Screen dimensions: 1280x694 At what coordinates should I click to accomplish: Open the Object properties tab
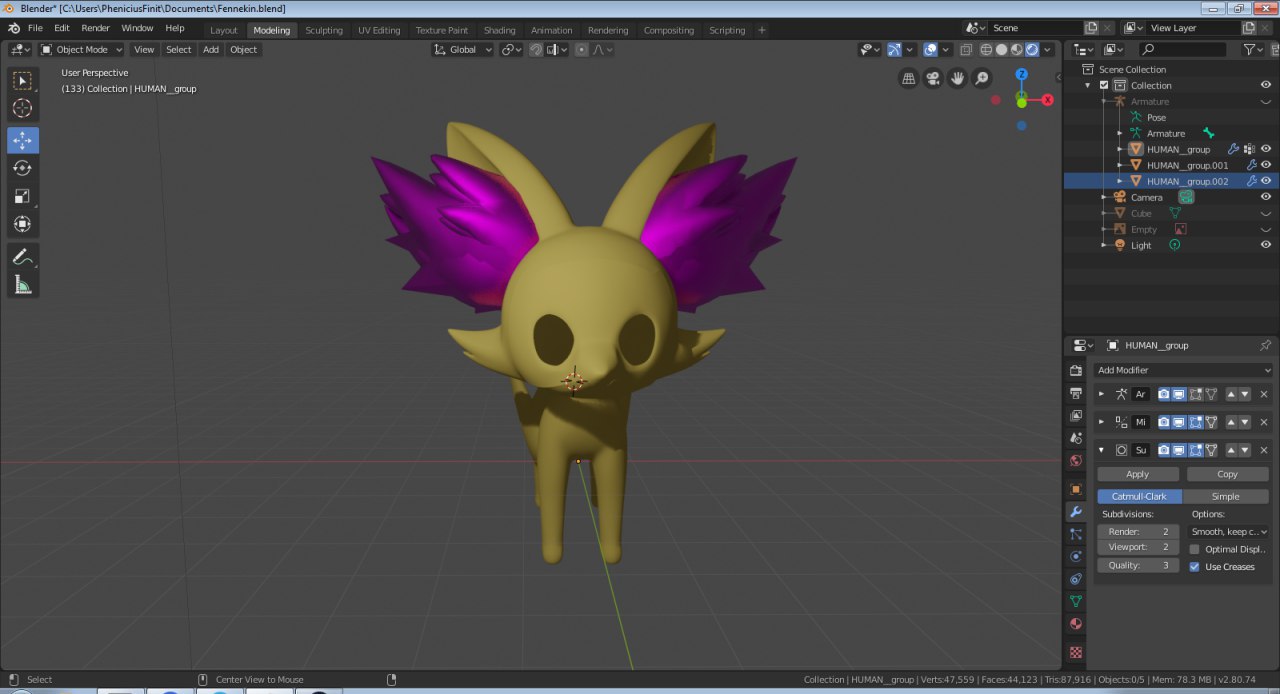[x=1076, y=489]
